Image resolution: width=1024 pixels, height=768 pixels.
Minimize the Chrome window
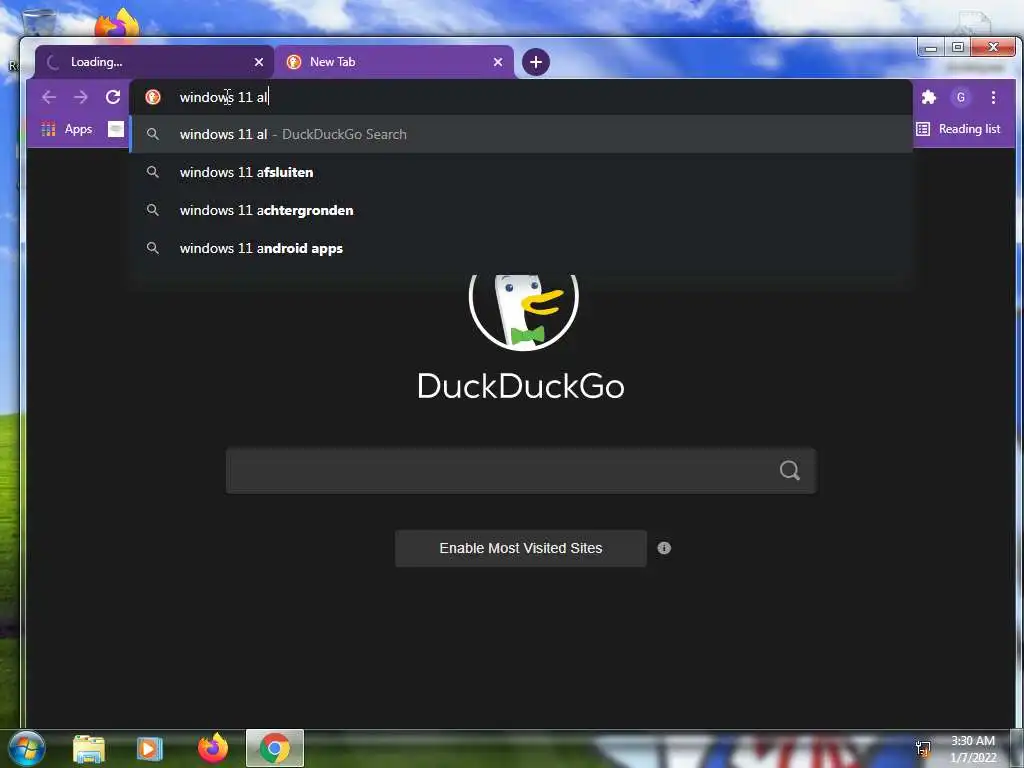pos(931,48)
